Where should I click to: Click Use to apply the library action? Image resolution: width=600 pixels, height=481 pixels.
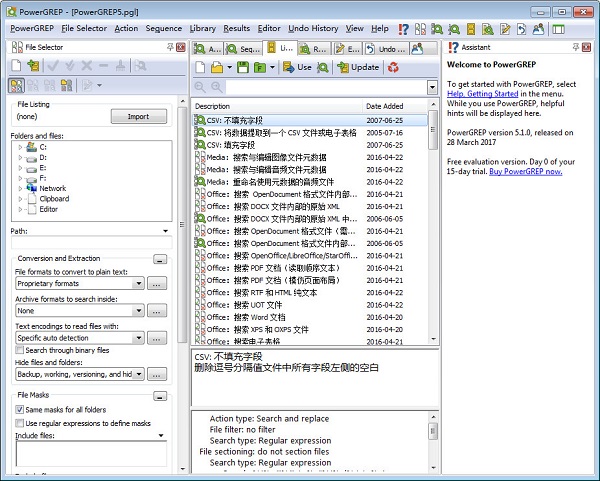tap(297, 67)
